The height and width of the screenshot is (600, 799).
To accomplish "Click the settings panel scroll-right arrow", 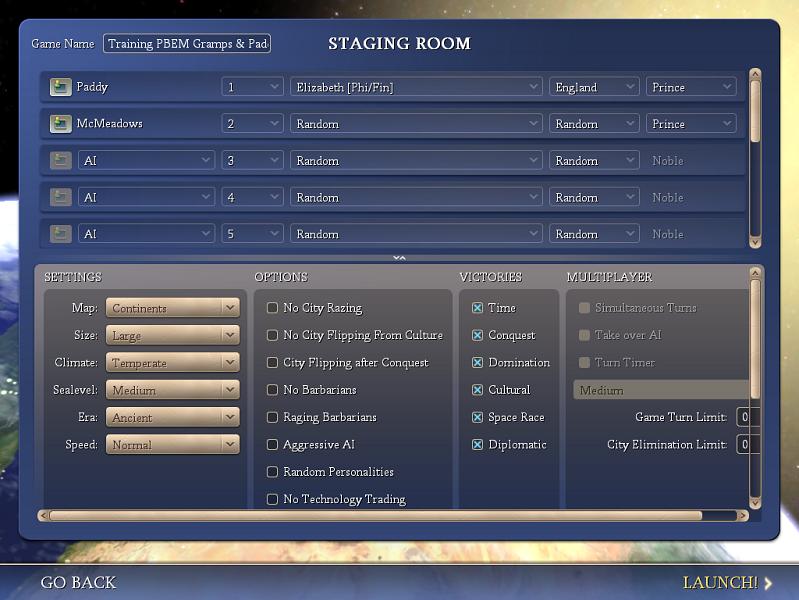I will click(x=741, y=516).
